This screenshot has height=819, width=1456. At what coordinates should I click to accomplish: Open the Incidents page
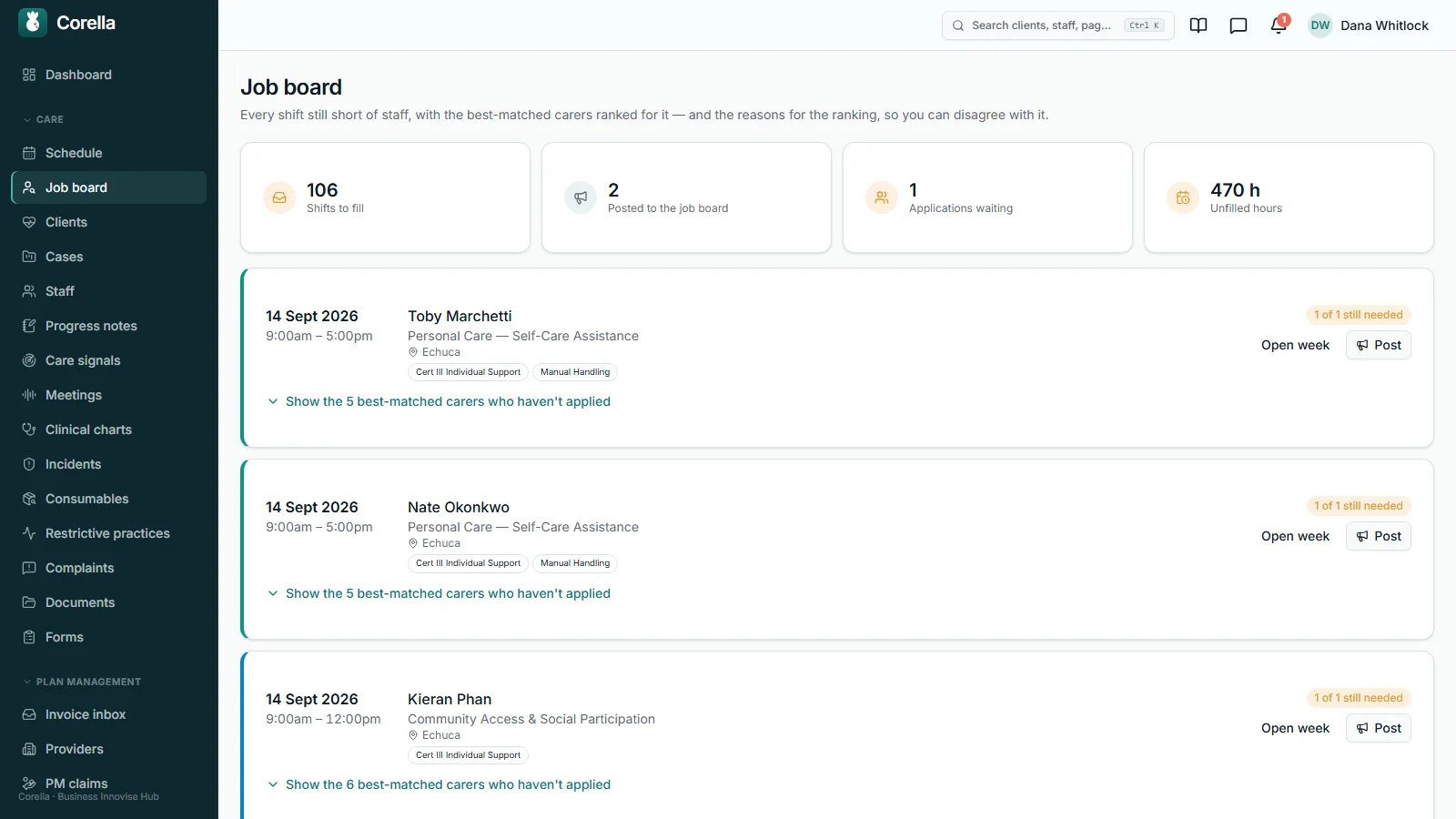tap(109, 464)
